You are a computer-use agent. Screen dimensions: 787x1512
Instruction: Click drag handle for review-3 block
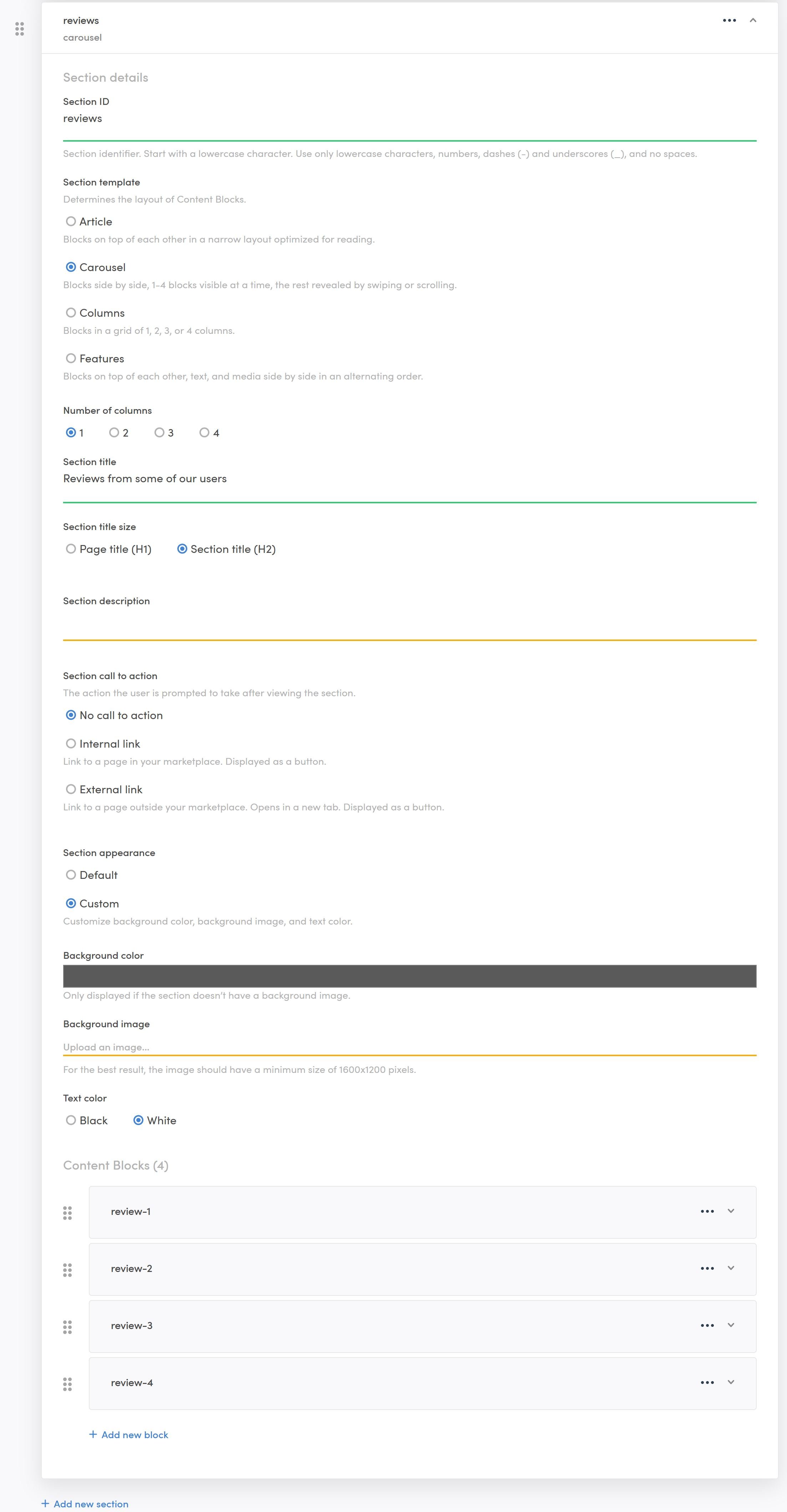[x=67, y=1327]
